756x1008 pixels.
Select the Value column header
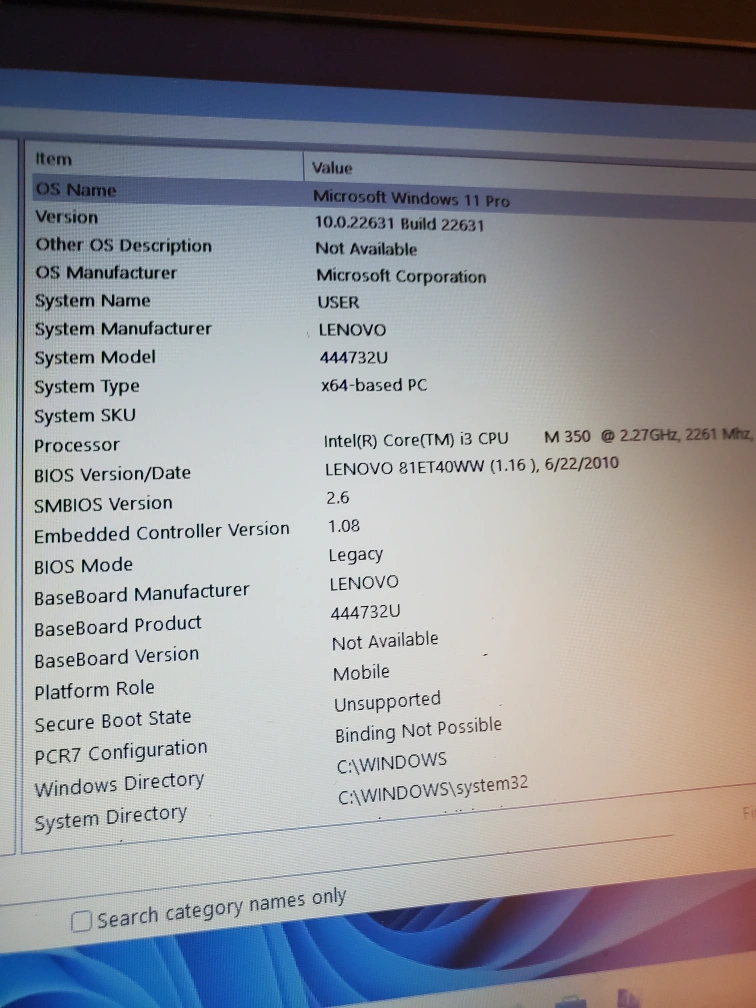point(332,168)
